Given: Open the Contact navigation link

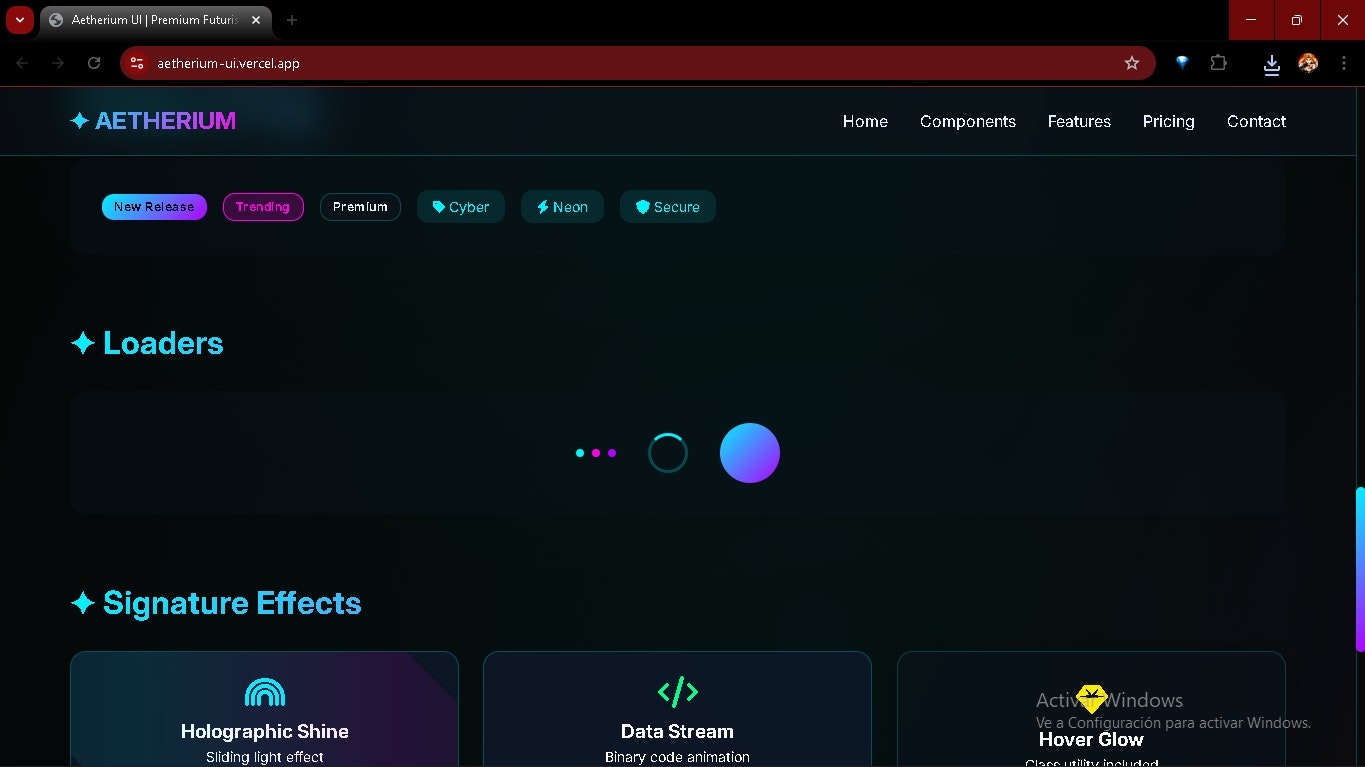Looking at the screenshot, I should (x=1256, y=121).
